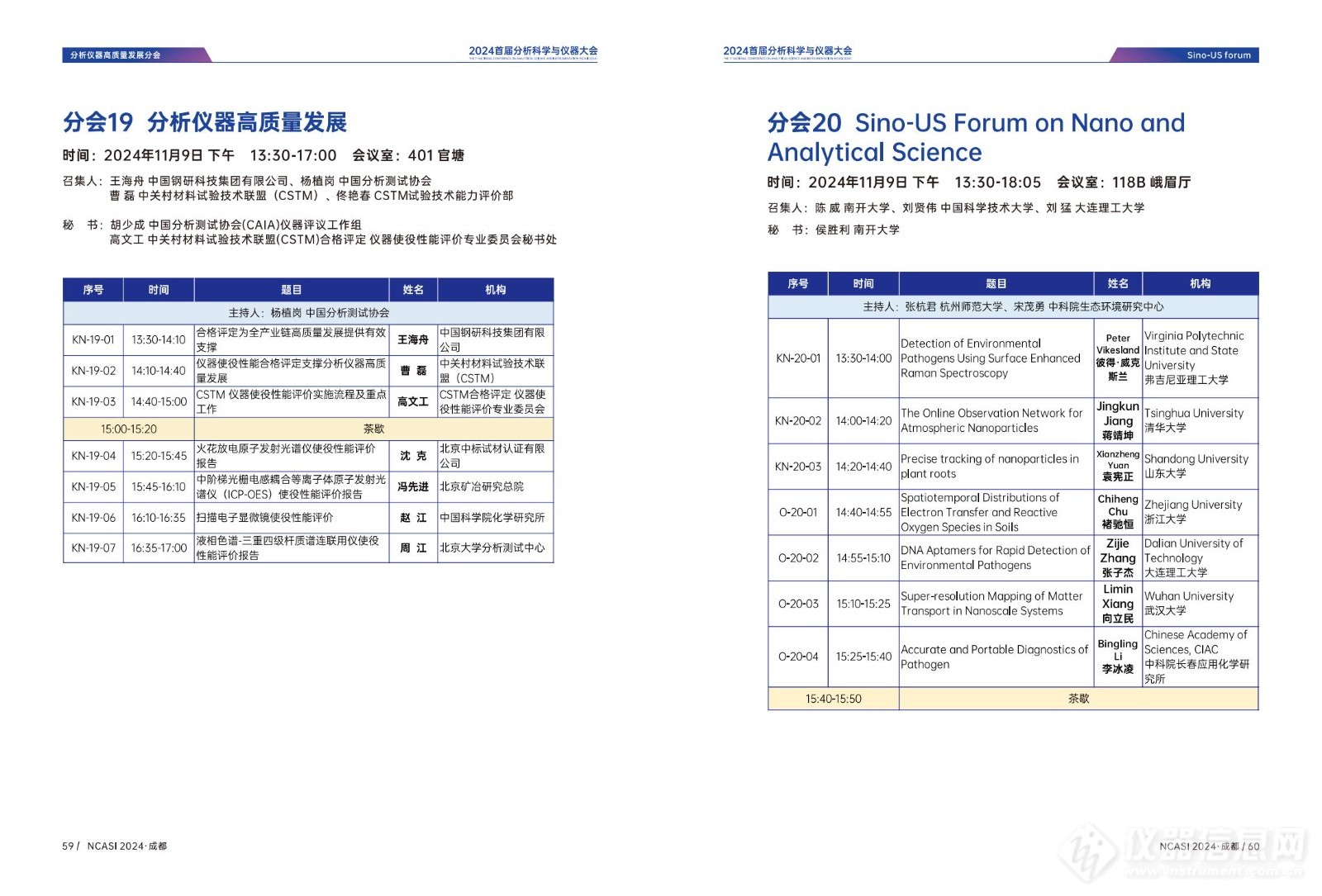Click institution 'Wuhan University 武汉大学'

point(1189,604)
